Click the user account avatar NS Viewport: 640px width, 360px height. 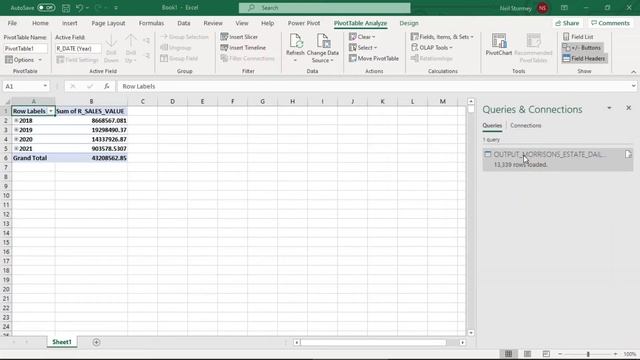point(542,8)
